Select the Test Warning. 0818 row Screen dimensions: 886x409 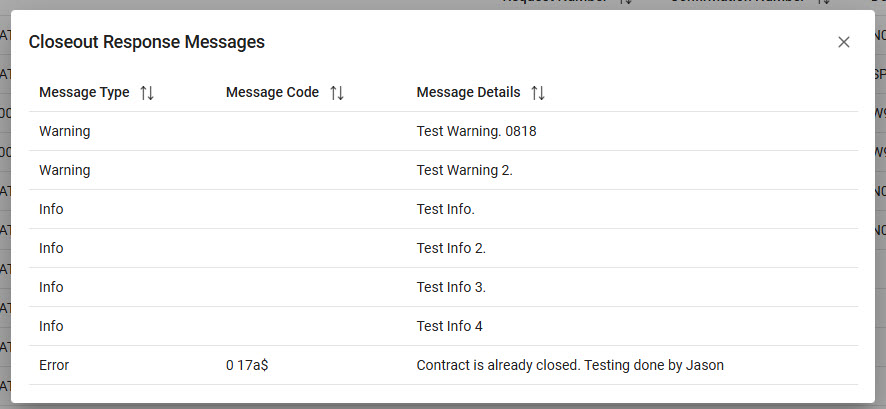point(476,131)
